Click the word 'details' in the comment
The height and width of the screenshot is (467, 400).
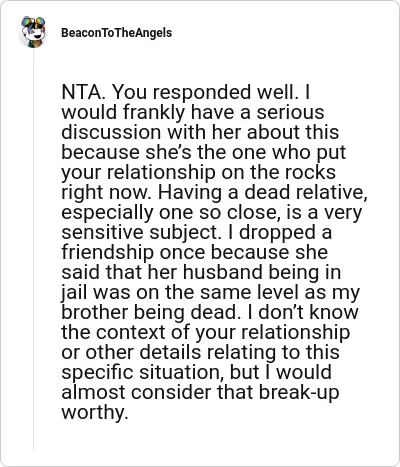point(170,352)
